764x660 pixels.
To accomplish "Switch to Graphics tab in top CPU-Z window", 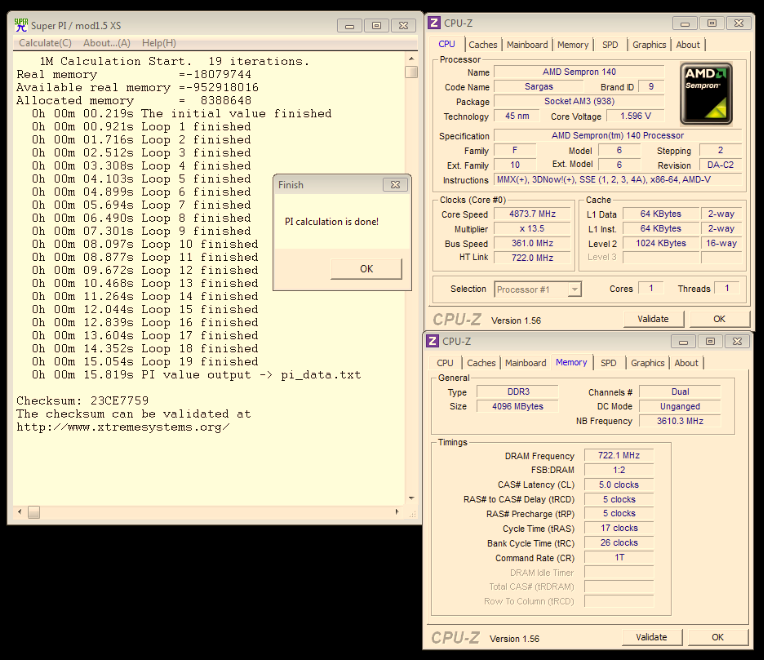I will [x=649, y=45].
